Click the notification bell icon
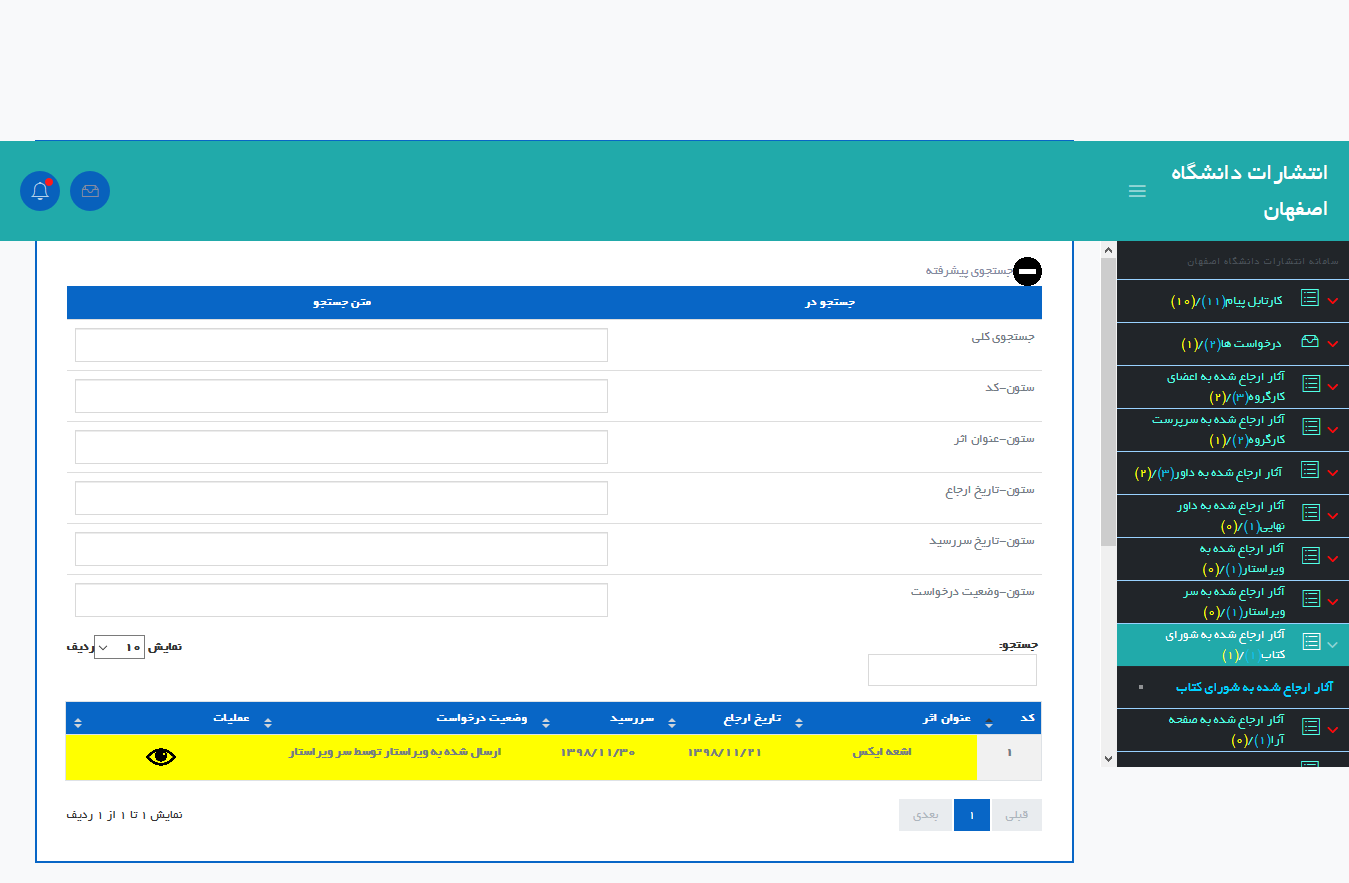1349x883 pixels. [40, 191]
